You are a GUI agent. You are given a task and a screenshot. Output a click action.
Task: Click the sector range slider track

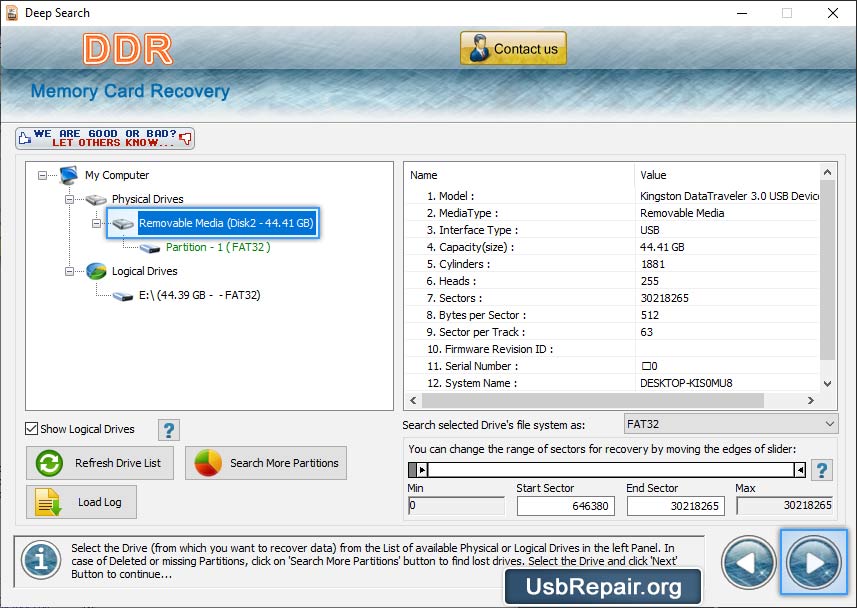tap(611, 470)
